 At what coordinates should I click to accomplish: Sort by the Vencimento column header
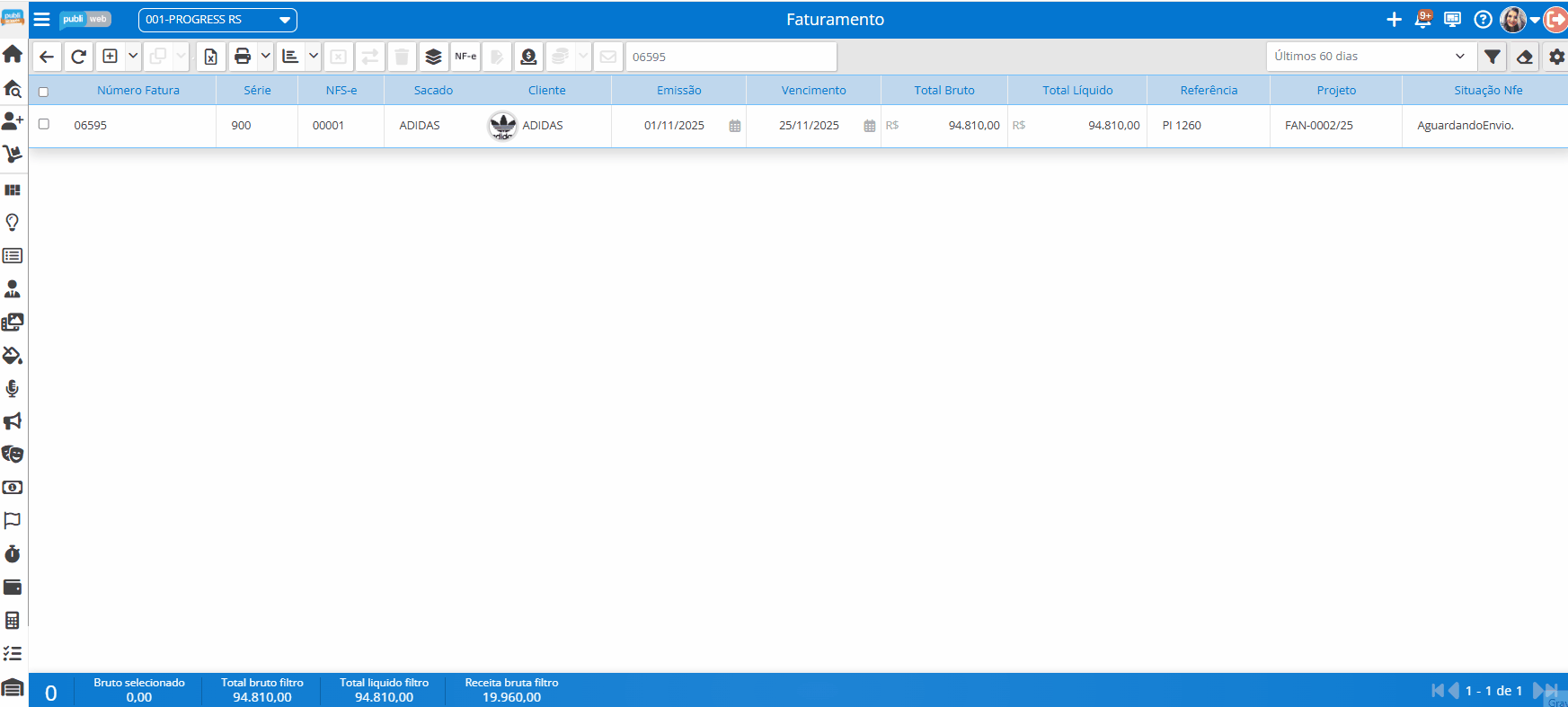coord(813,90)
